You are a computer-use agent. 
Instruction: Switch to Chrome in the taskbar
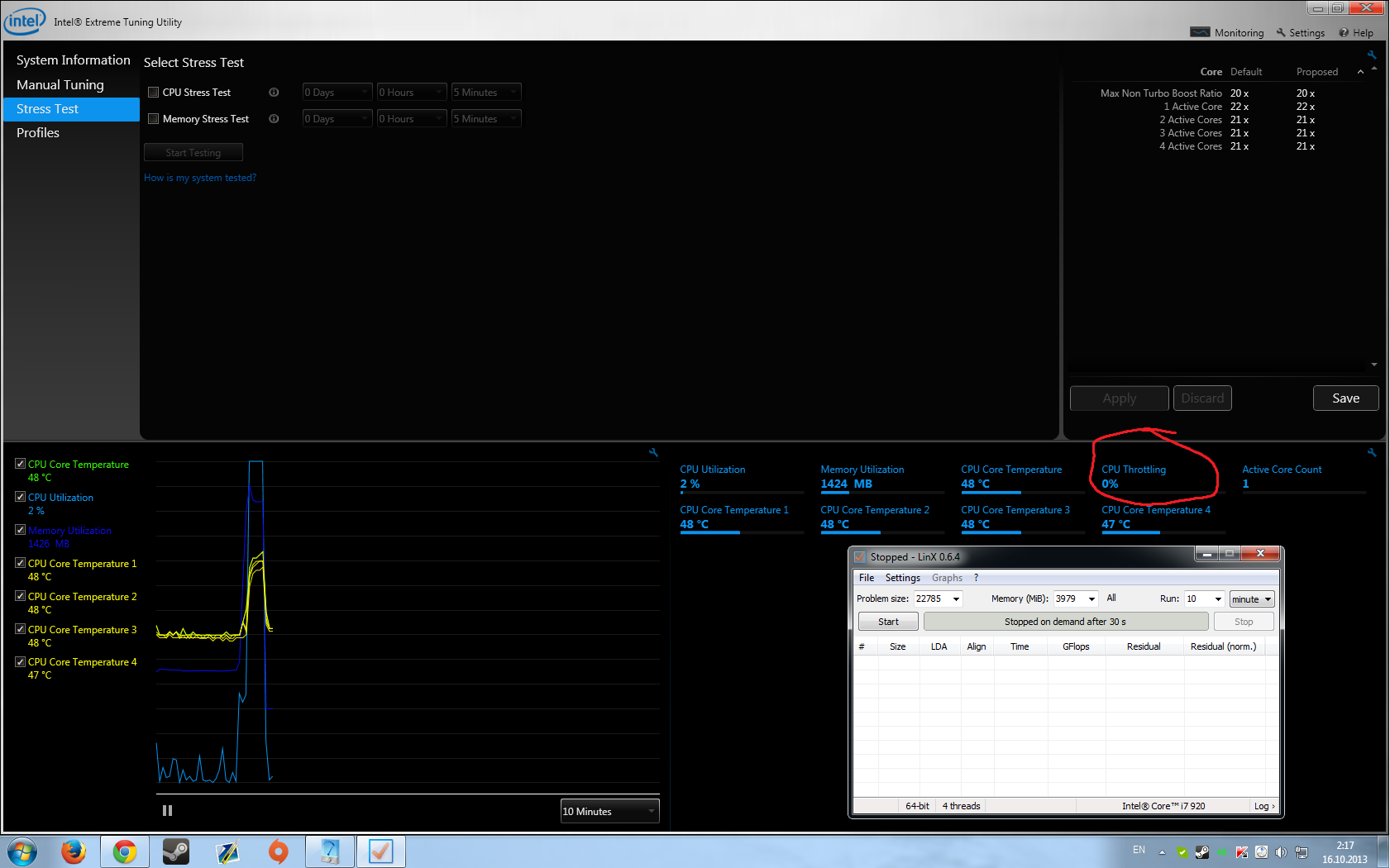pyautogui.click(x=125, y=851)
